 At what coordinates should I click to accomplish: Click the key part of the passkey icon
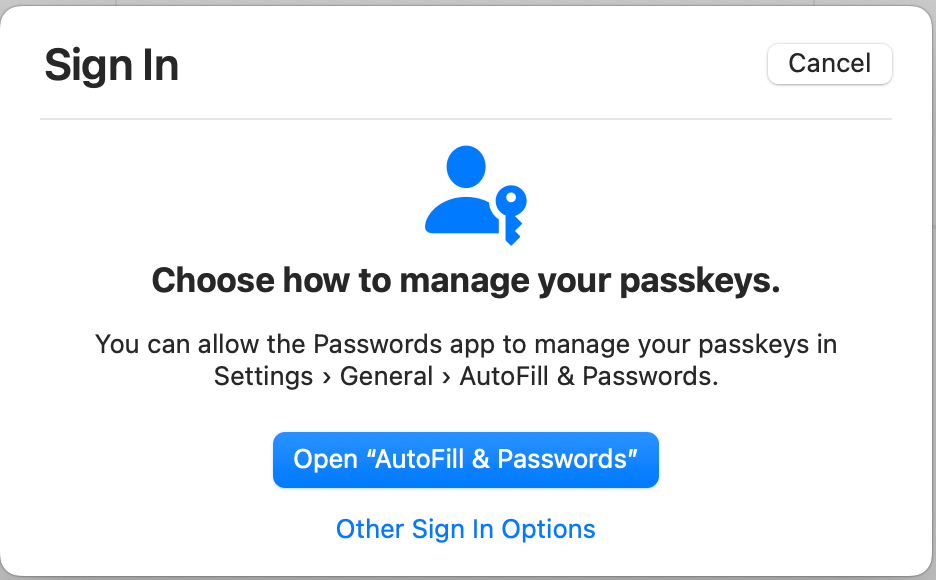[x=511, y=210]
